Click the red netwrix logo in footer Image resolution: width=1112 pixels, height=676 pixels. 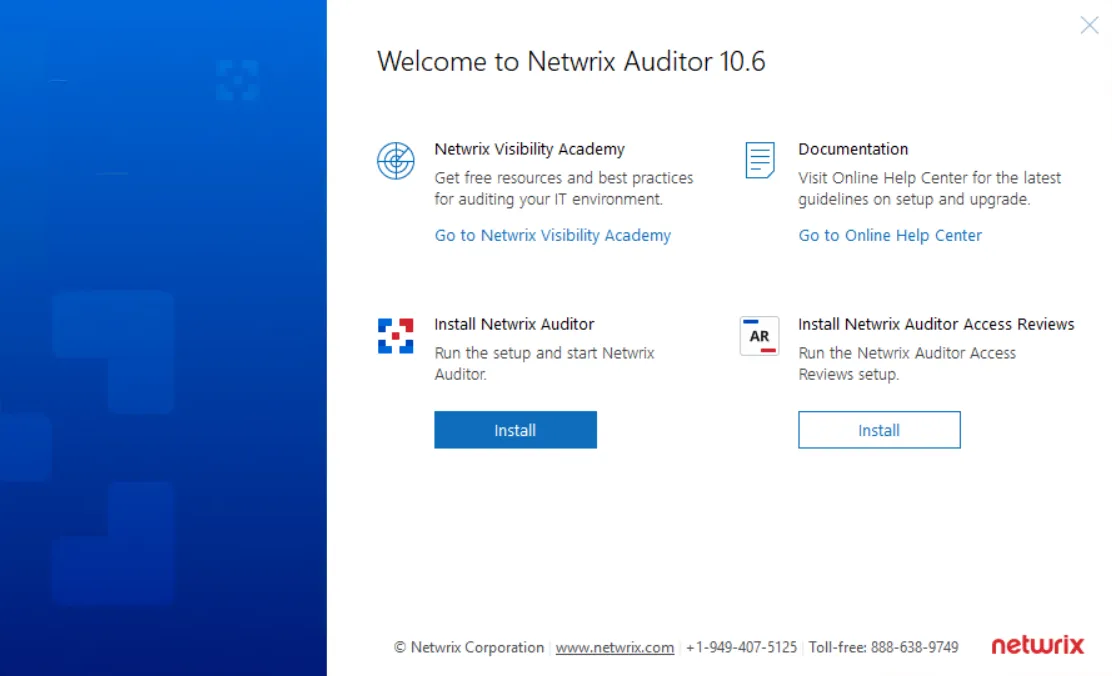1038,645
